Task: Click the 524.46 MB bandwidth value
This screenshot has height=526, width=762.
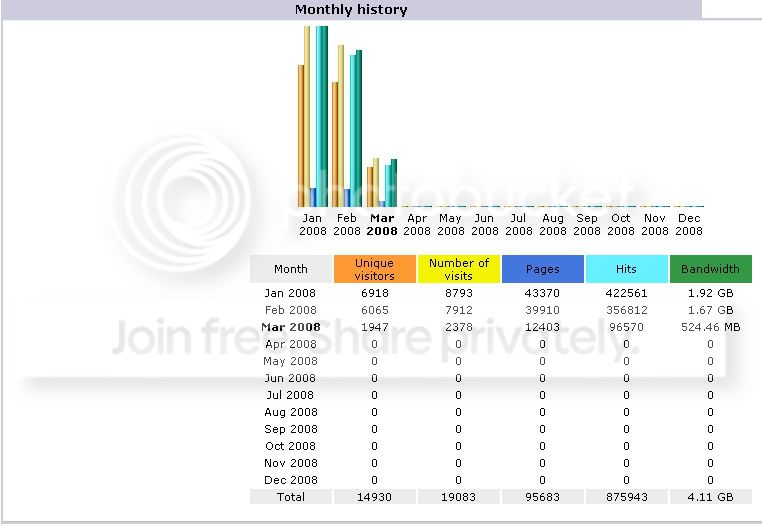Action: 710,327
